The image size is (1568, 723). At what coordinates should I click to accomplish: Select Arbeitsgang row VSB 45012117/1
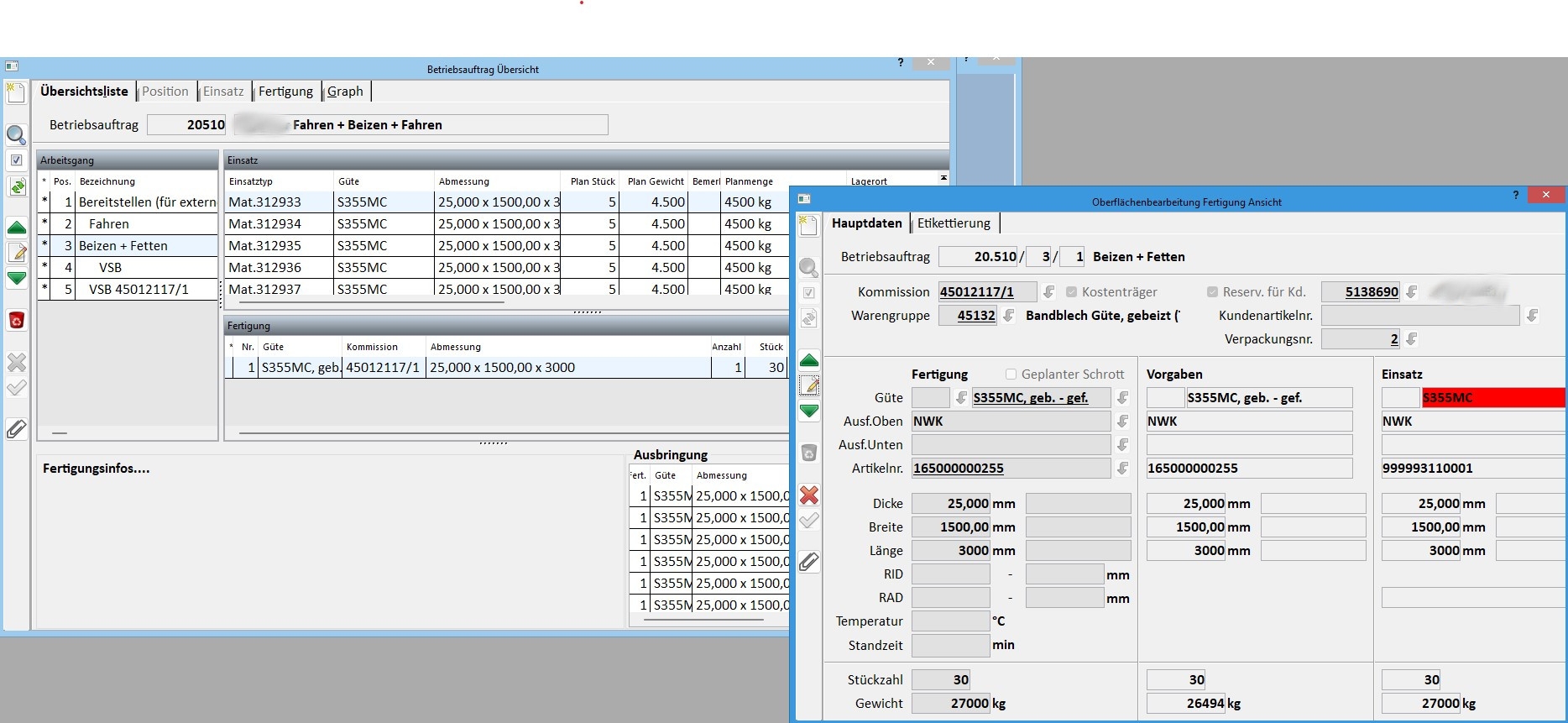(x=128, y=290)
